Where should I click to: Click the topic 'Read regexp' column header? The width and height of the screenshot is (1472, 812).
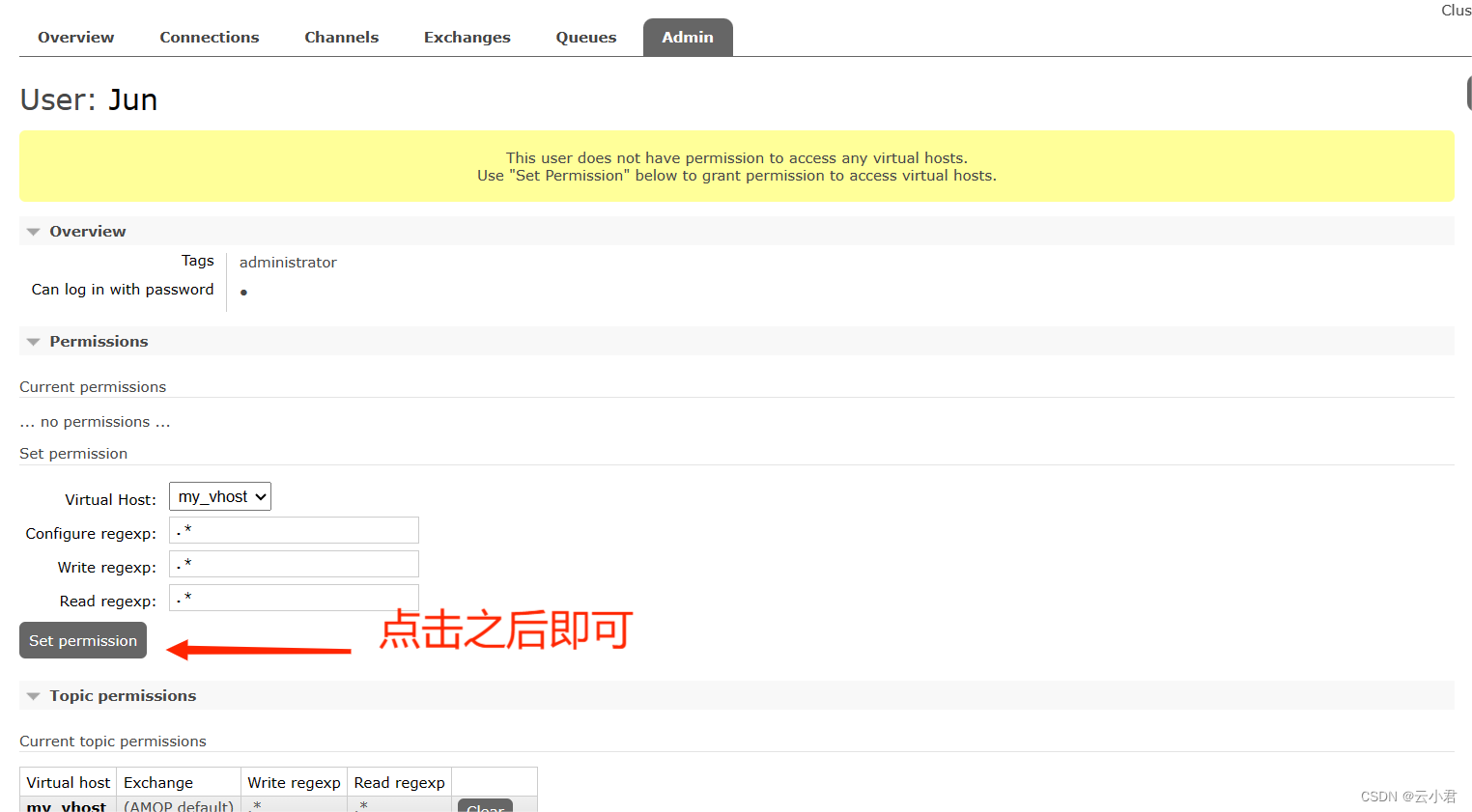point(399,782)
